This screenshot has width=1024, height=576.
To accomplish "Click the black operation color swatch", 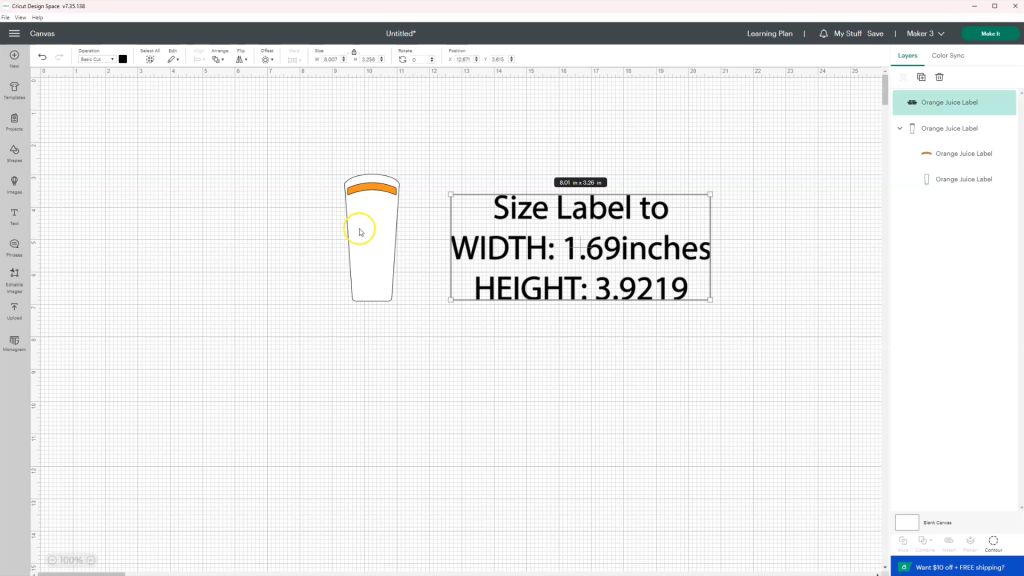I will click(x=123, y=59).
